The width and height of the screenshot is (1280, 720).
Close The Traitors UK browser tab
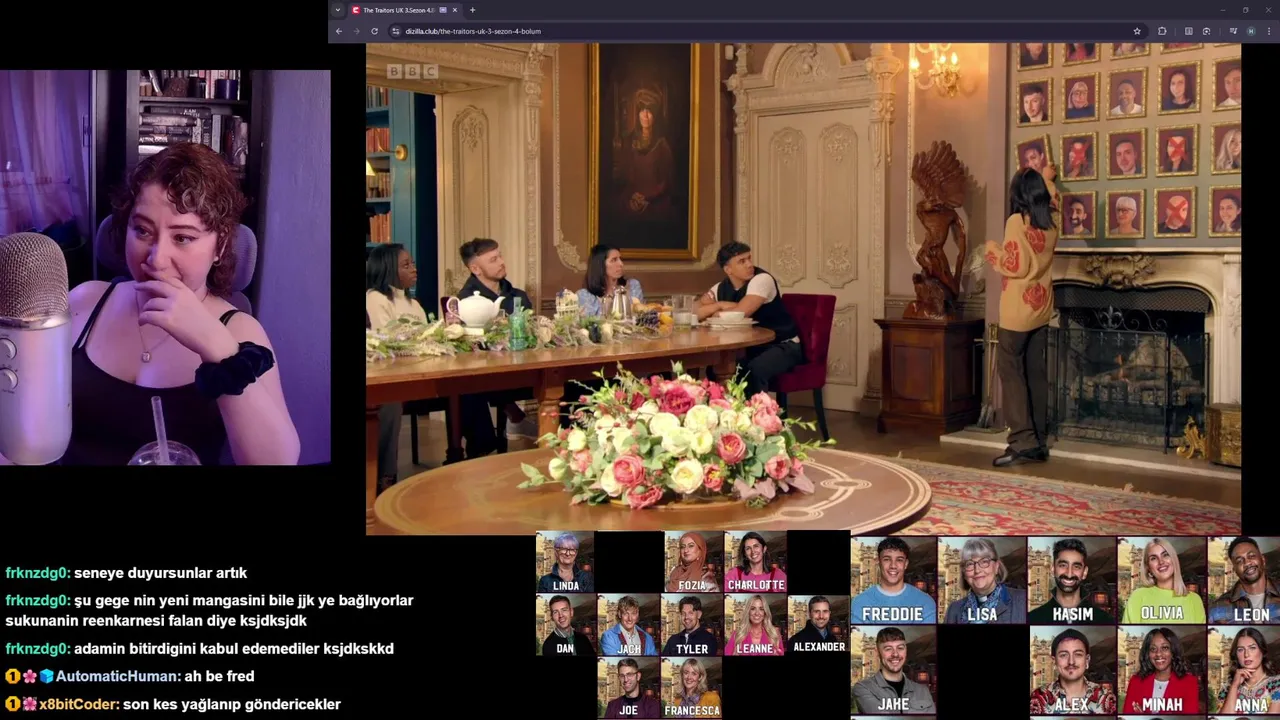455,10
